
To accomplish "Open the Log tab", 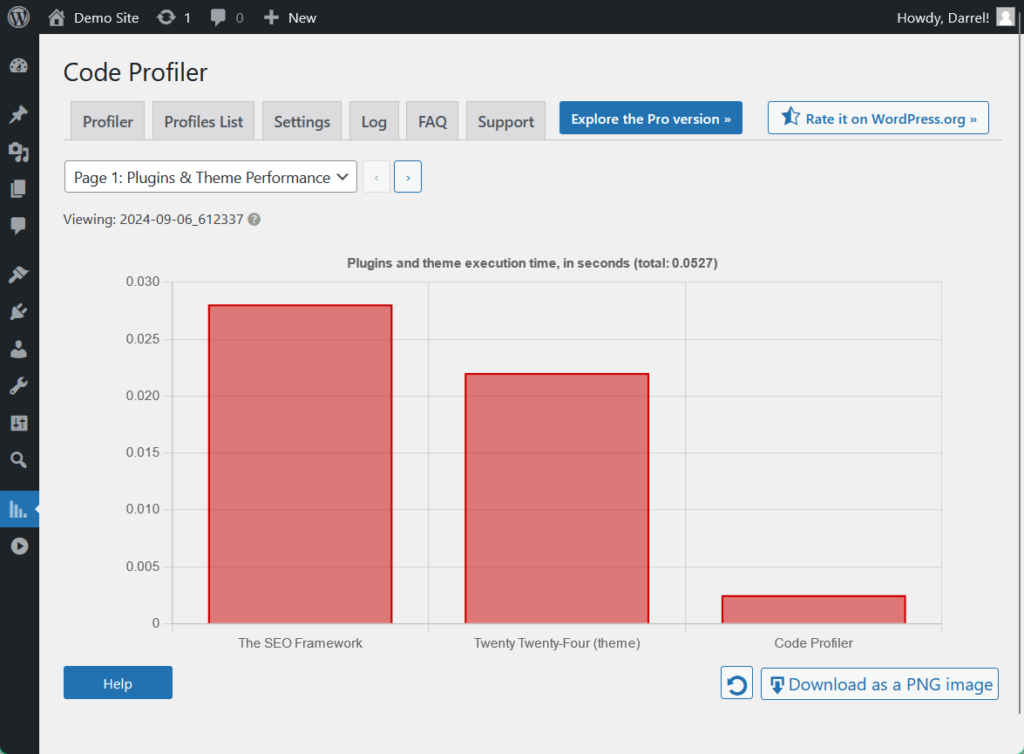I will (x=374, y=121).
